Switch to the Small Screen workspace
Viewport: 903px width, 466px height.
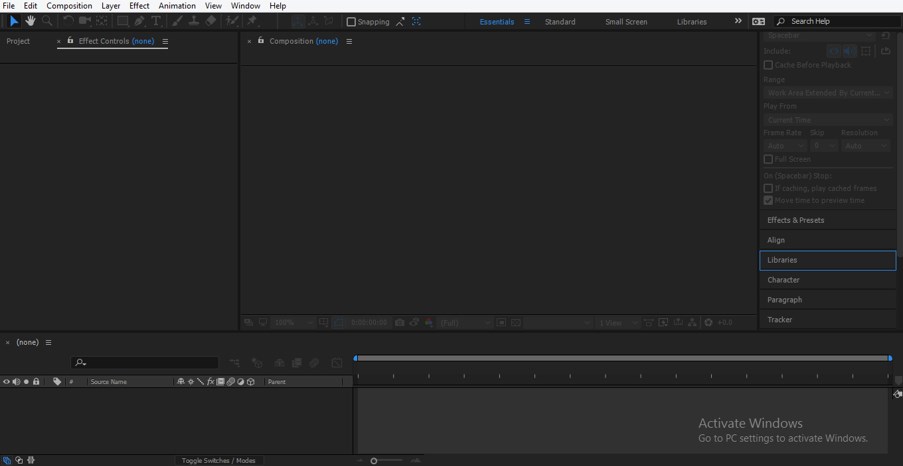626,22
